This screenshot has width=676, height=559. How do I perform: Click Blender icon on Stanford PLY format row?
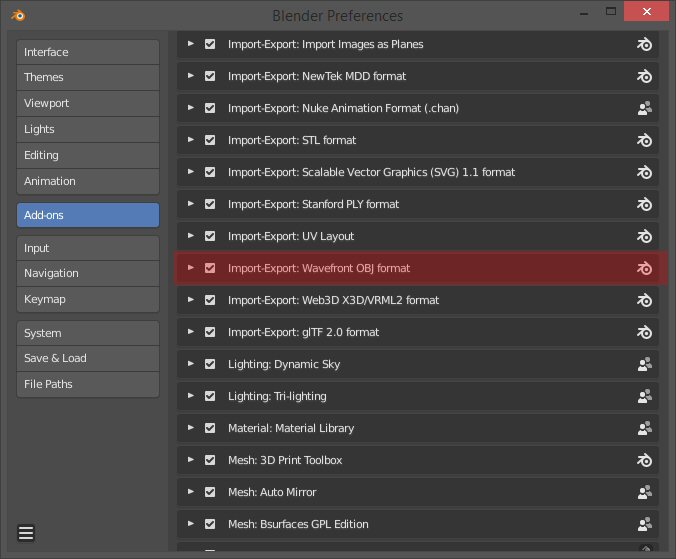click(644, 204)
